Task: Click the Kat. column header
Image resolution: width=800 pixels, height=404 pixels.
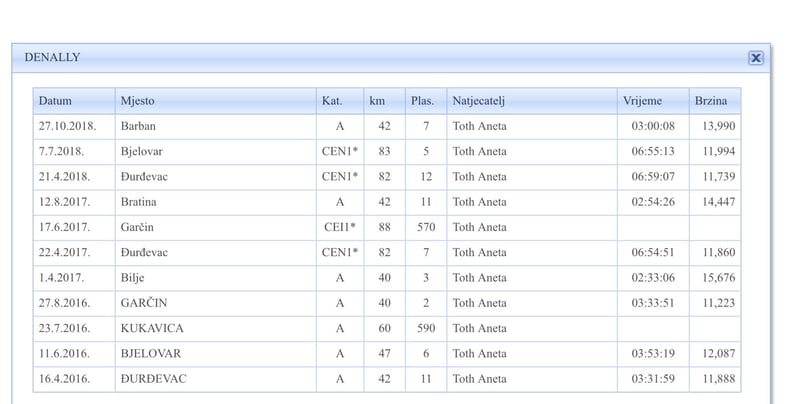Action: pyautogui.click(x=332, y=101)
